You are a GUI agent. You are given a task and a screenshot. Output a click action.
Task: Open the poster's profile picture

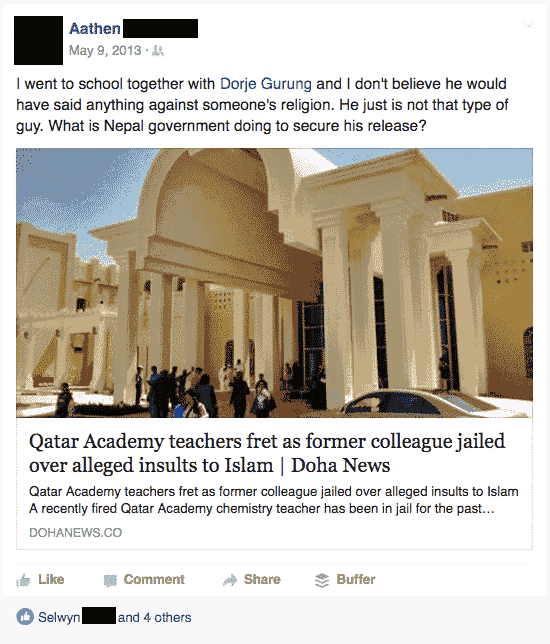[x=39, y=40]
